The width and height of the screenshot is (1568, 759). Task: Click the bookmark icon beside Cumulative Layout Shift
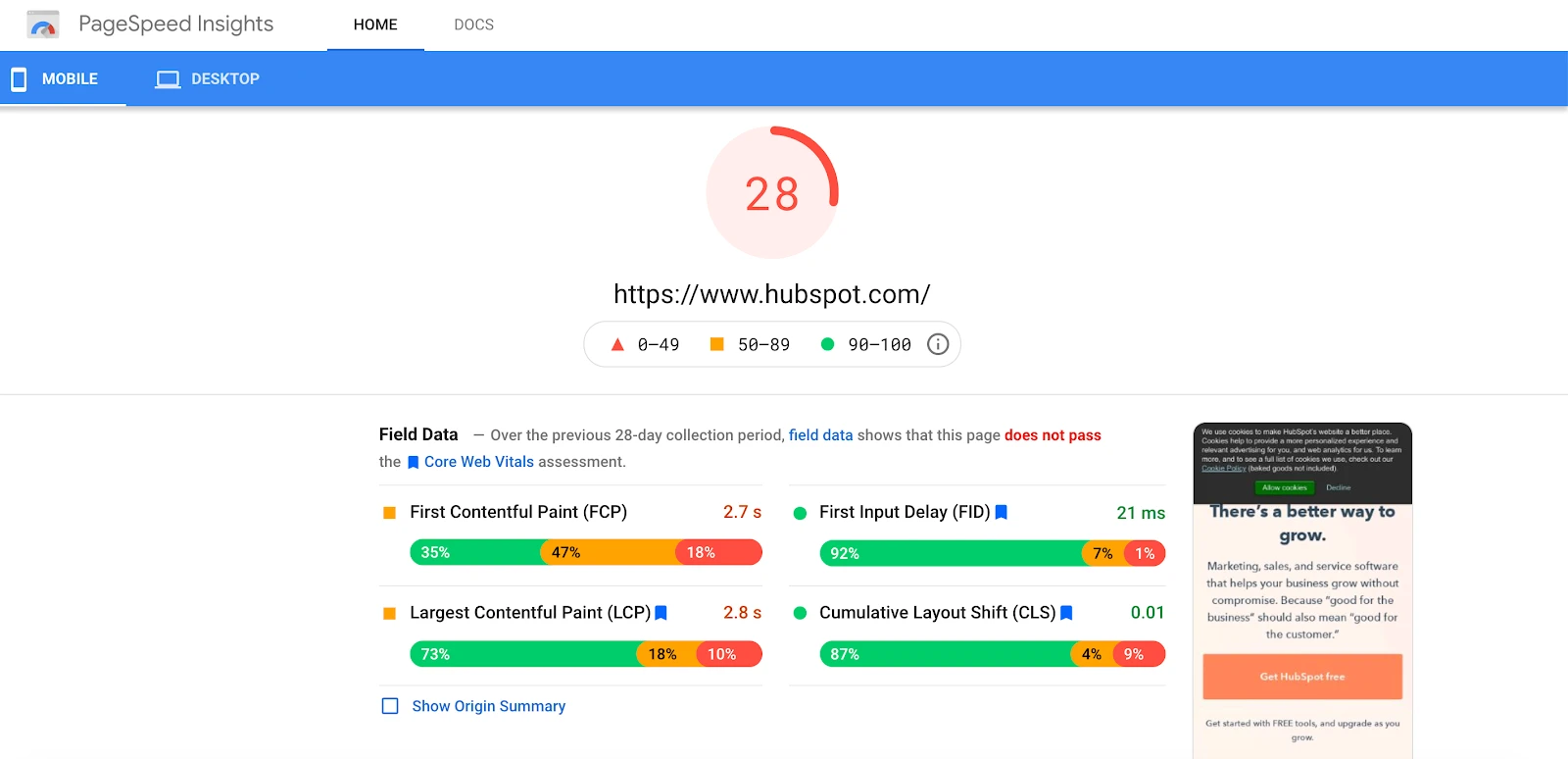[1066, 613]
